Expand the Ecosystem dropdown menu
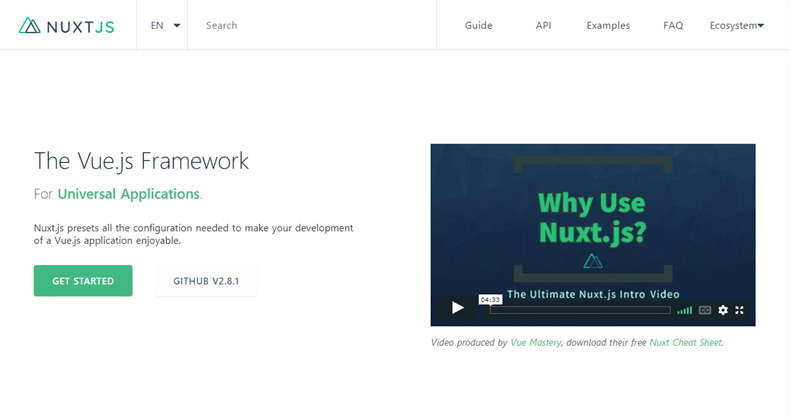Screen dimensions: 790x417 click(736, 26)
